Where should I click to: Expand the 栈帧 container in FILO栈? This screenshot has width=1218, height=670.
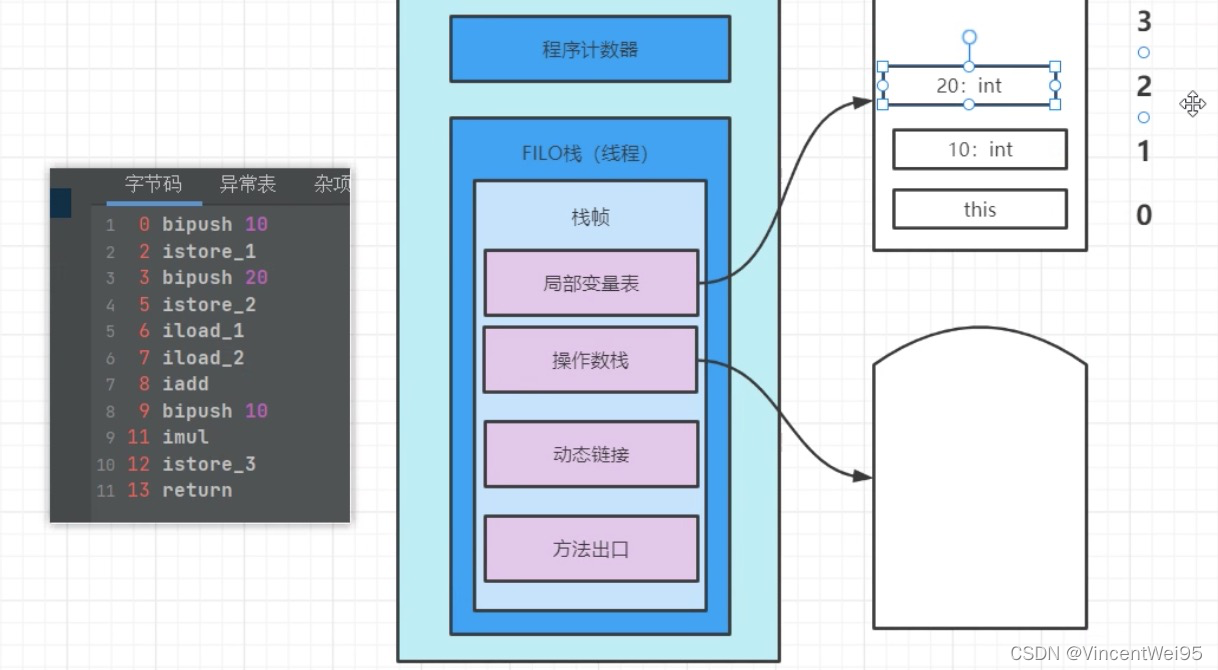(x=590, y=217)
